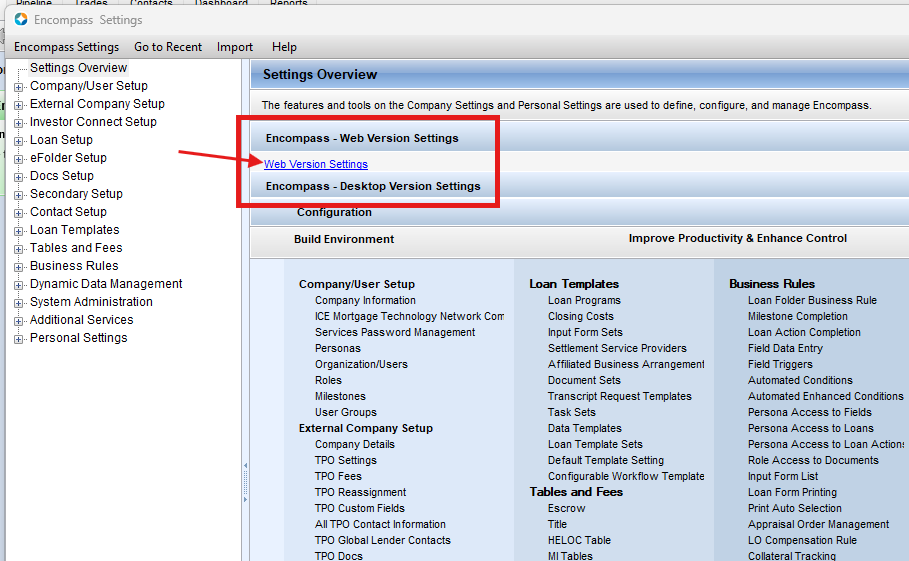Expand the Contact Setup tree node

point(19,213)
